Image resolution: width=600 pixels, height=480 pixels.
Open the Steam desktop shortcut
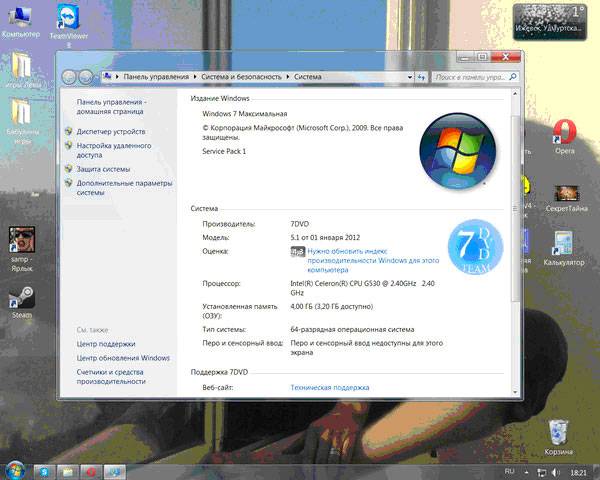pyautogui.click(x=21, y=299)
